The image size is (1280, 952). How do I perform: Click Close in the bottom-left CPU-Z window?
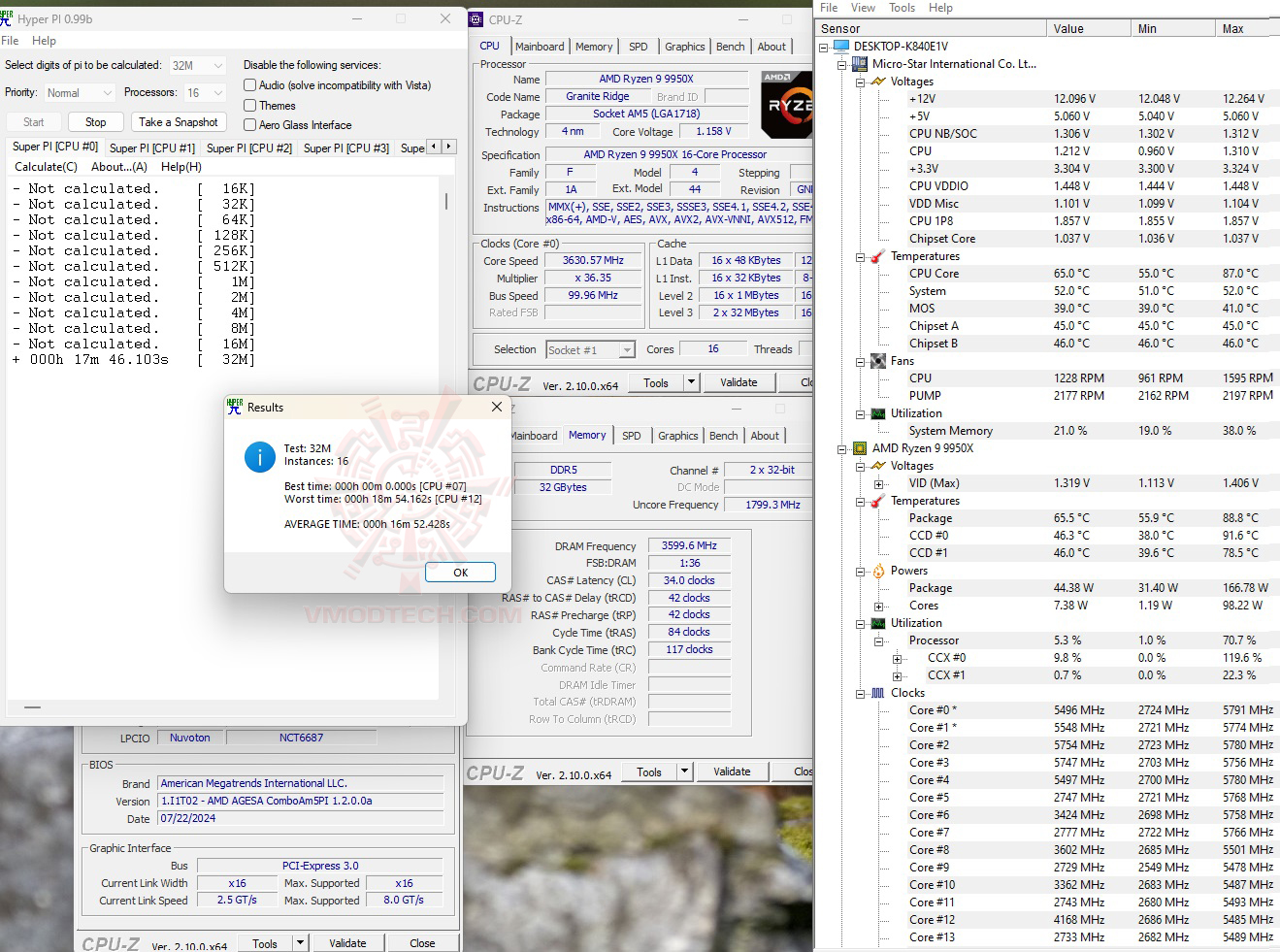(422, 943)
